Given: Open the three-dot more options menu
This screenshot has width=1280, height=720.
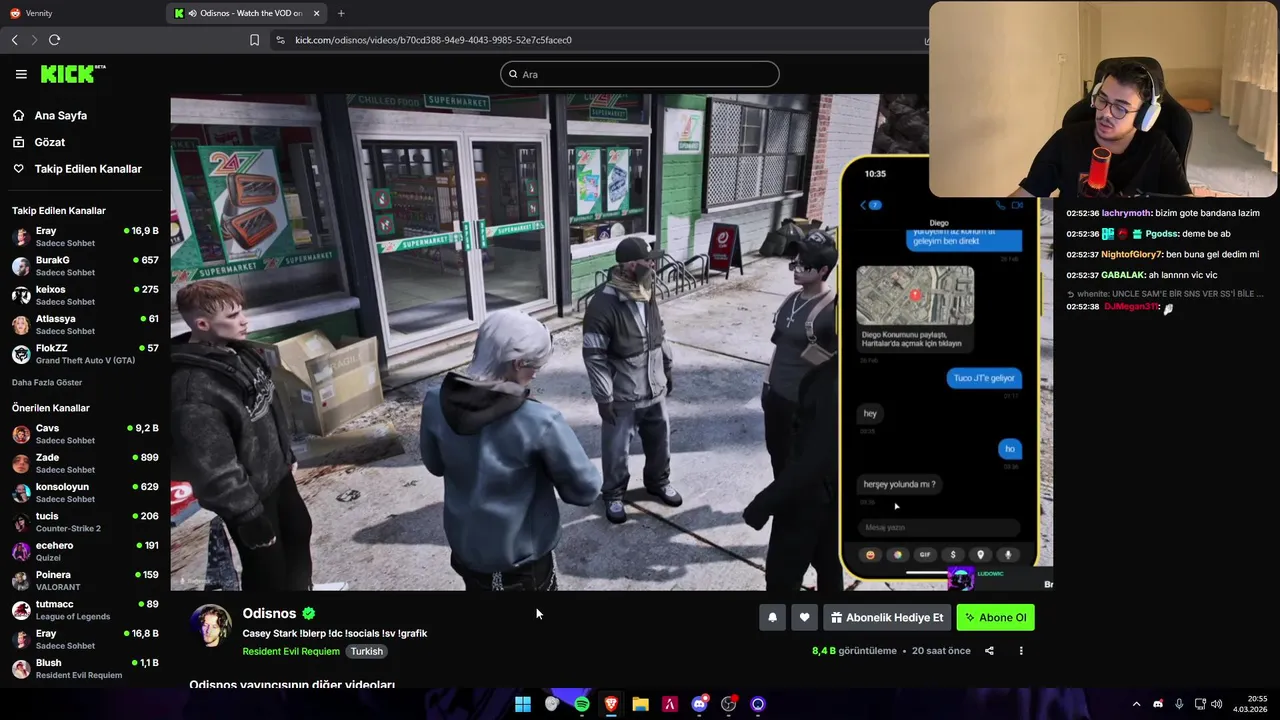Looking at the screenshot, I should 1021,651.
